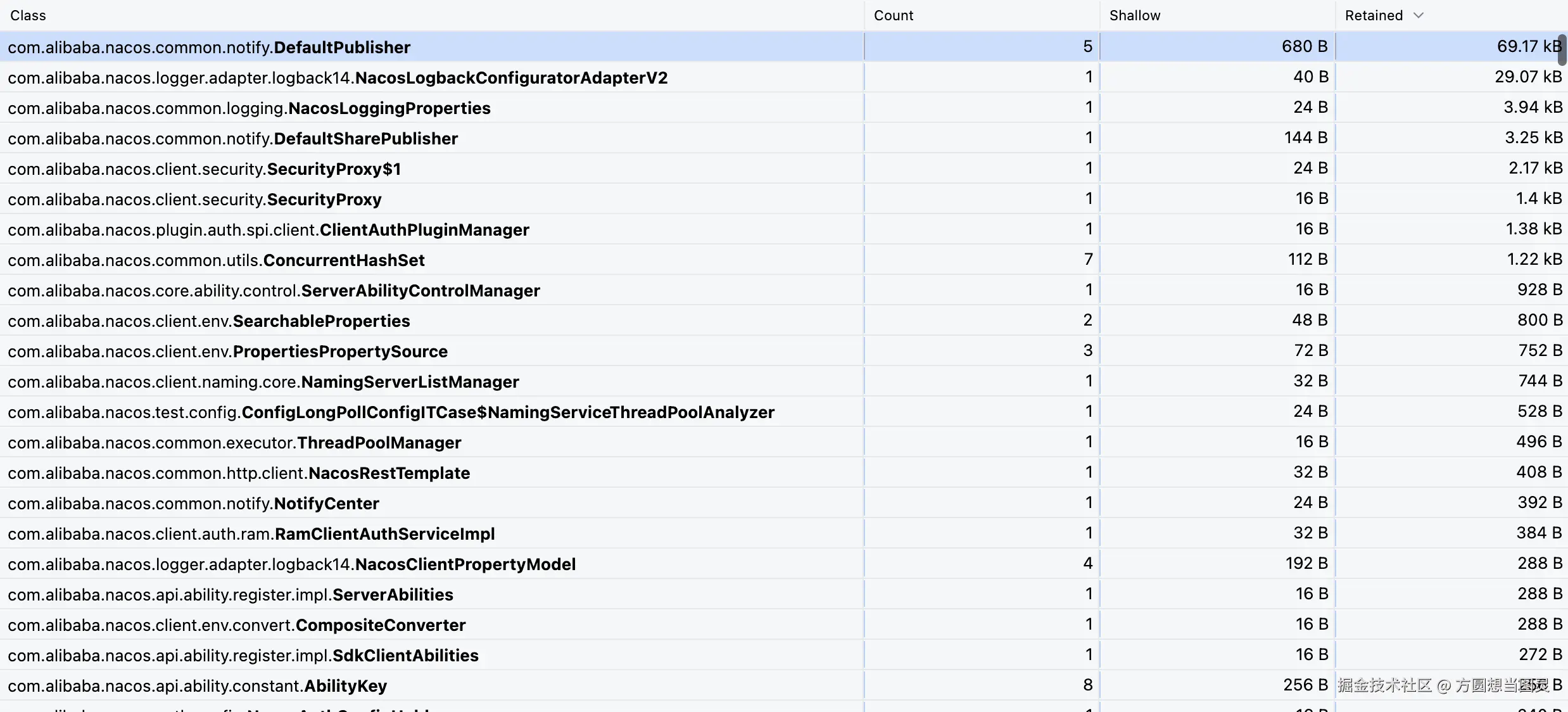Select the ConcurrentHashSet row
Viewport: 1568px width, 712px height.
coord(784,259)
